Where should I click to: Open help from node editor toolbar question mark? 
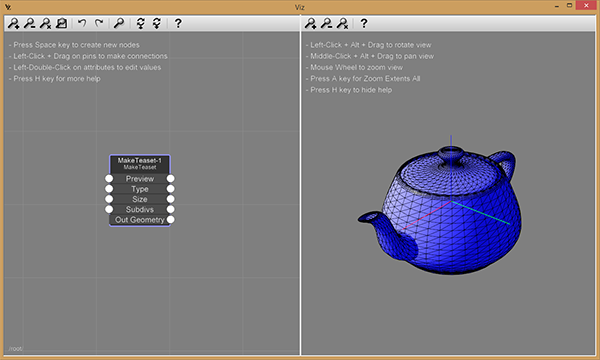click(x=178, y=23)
